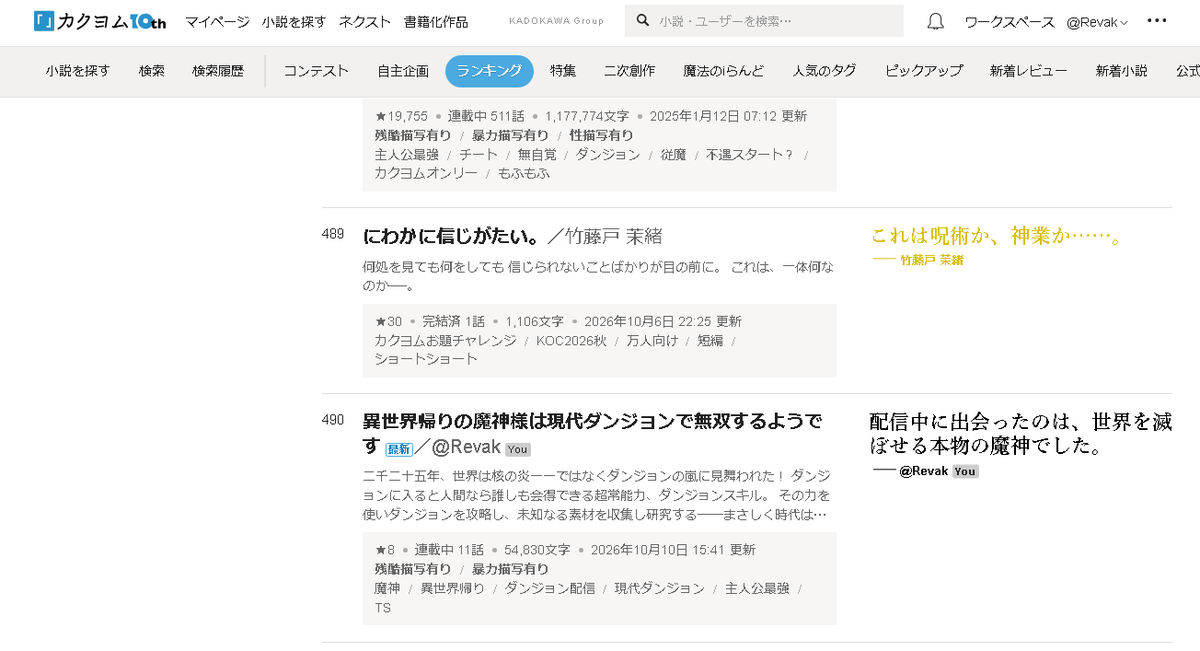This screenshot has height=651, width=1200.
Task: Open the 魔法のiらんど tab
Action: (724, 71)
